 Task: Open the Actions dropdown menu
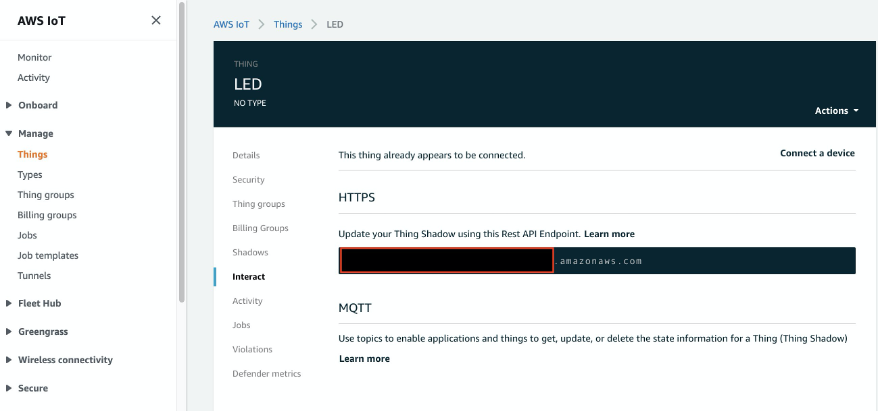[x=836, y=110]
